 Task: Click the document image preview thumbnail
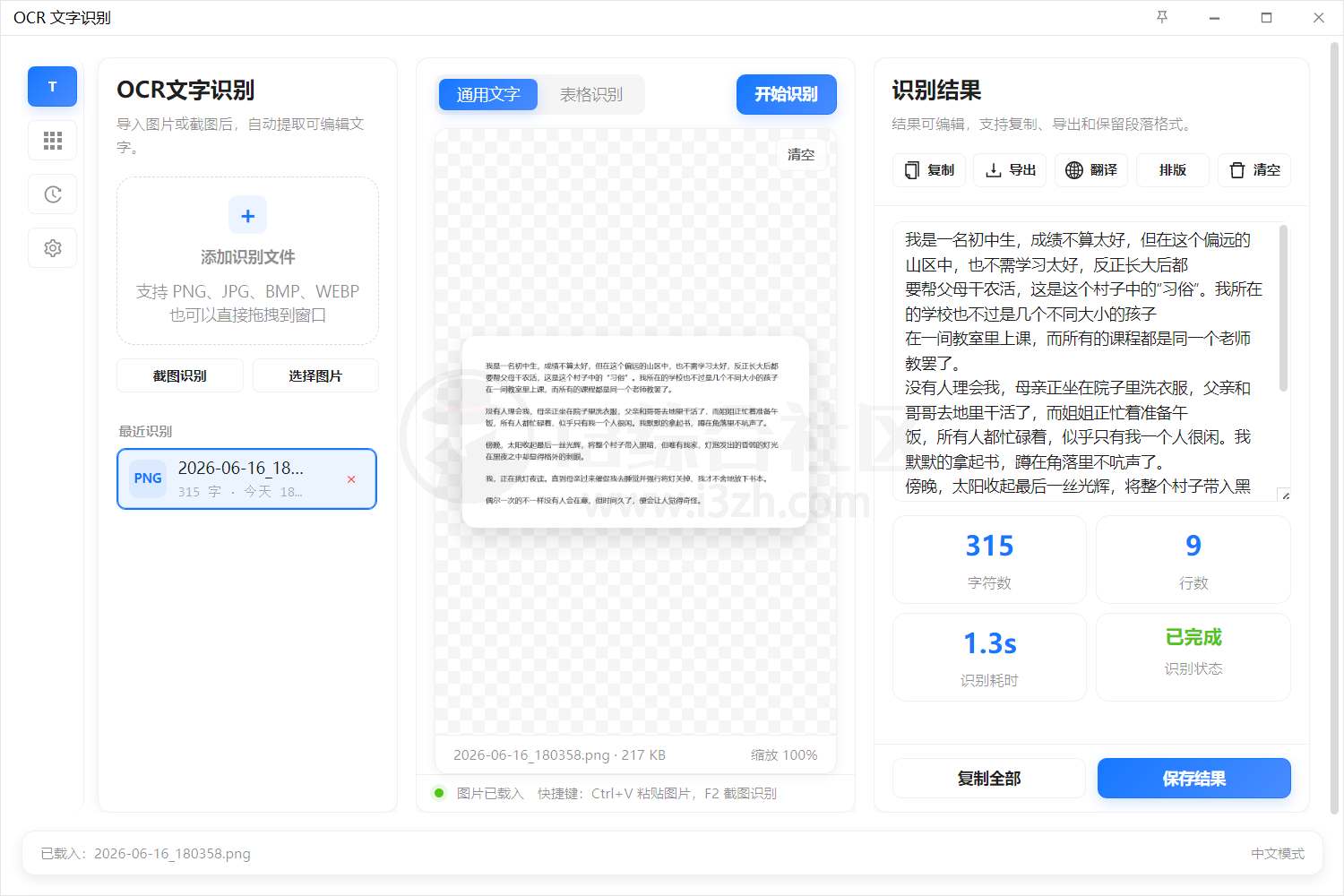pyautogui.click(x=635, y=432)
